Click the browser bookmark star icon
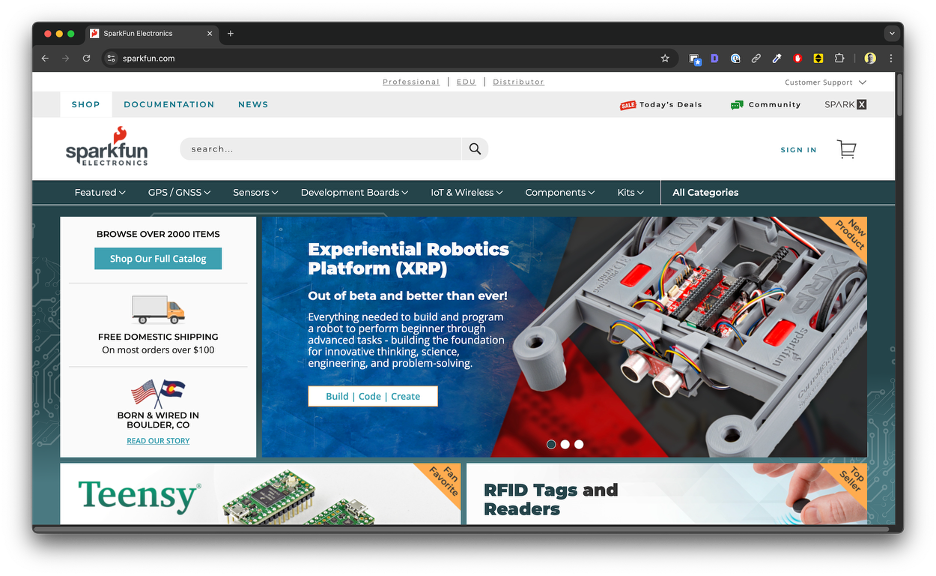 point(664,58)
